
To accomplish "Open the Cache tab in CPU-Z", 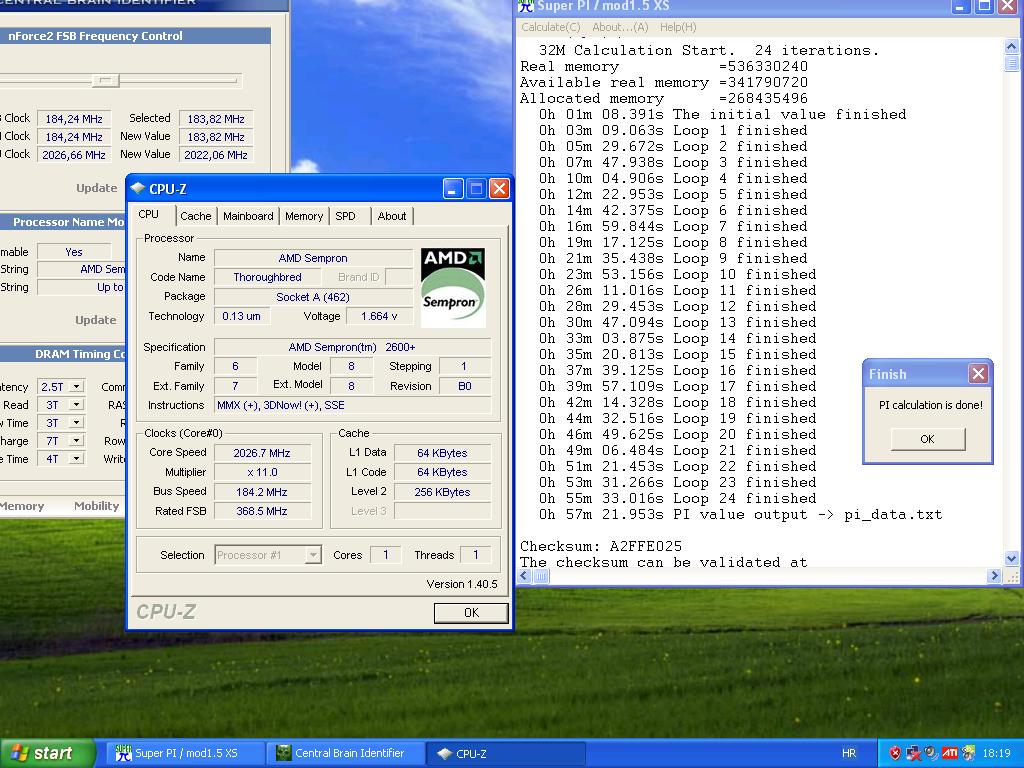I will pos(195,216).
